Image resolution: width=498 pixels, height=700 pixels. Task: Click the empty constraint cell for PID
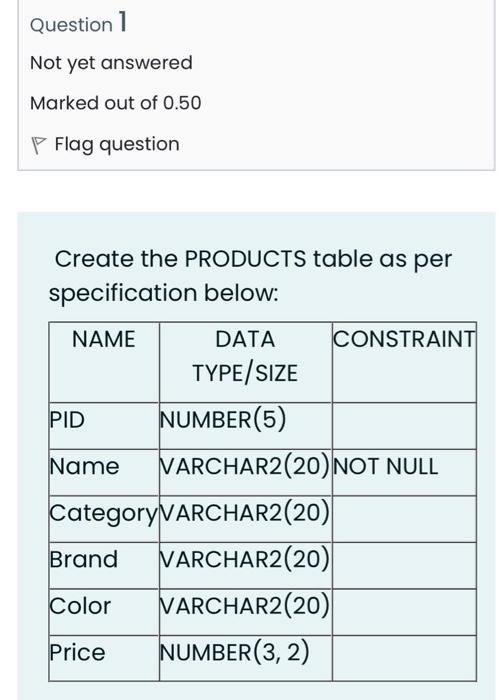pyautogui.click(x=404, y=425)
